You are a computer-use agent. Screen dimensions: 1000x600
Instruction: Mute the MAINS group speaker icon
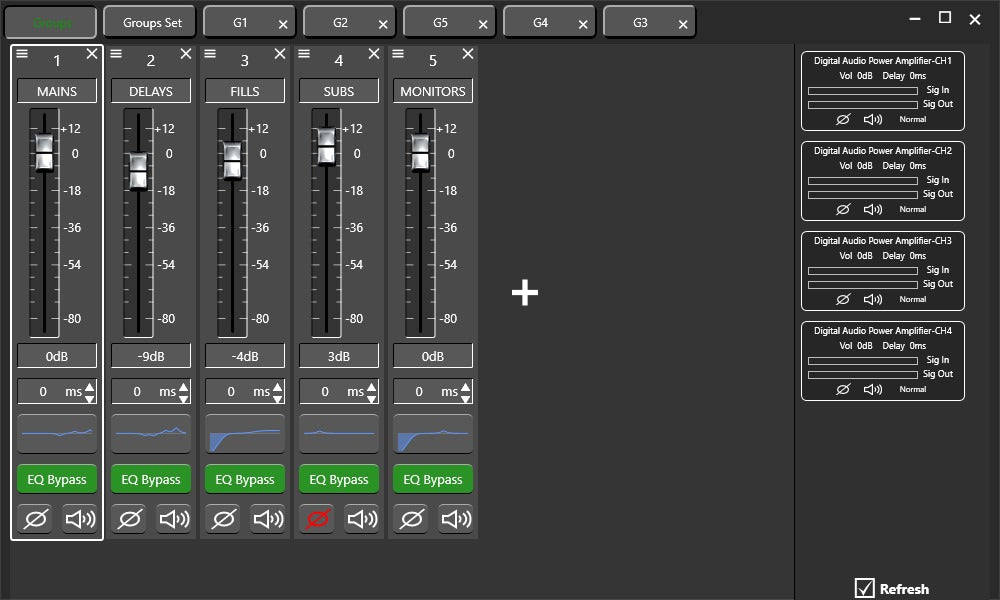click(80, 519)
